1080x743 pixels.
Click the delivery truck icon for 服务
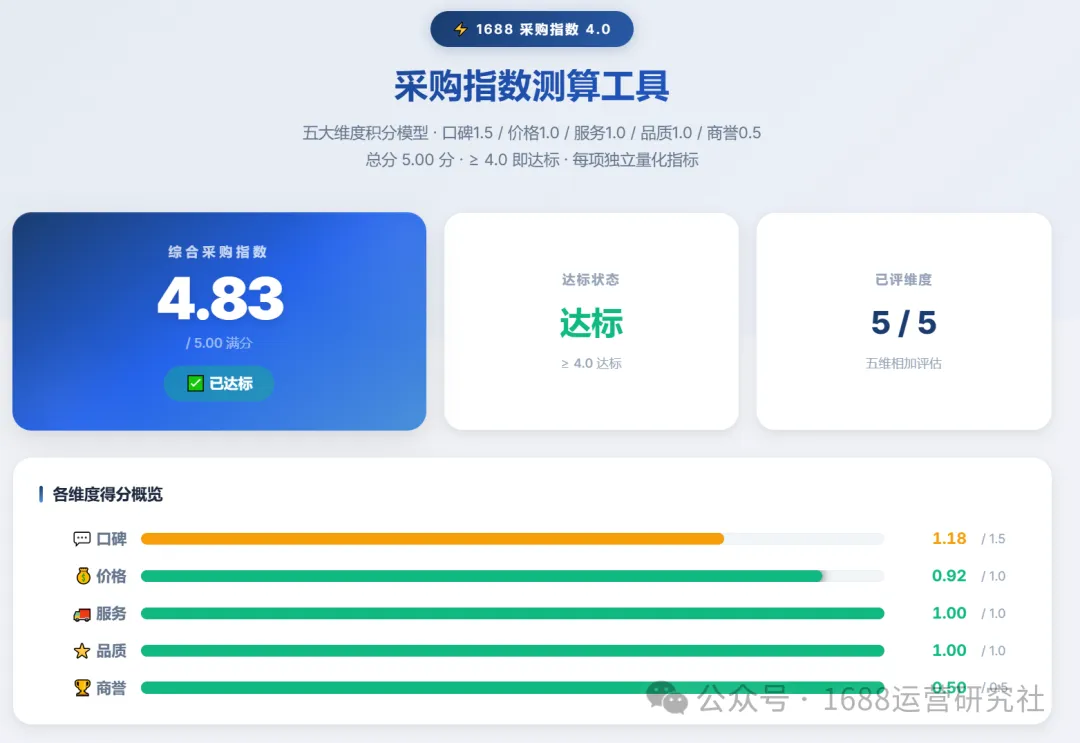tap(82, 614)
